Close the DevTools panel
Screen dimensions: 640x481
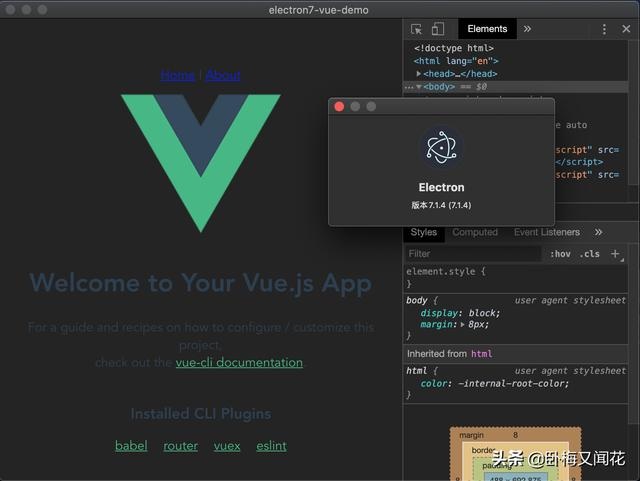coord(626,29)
